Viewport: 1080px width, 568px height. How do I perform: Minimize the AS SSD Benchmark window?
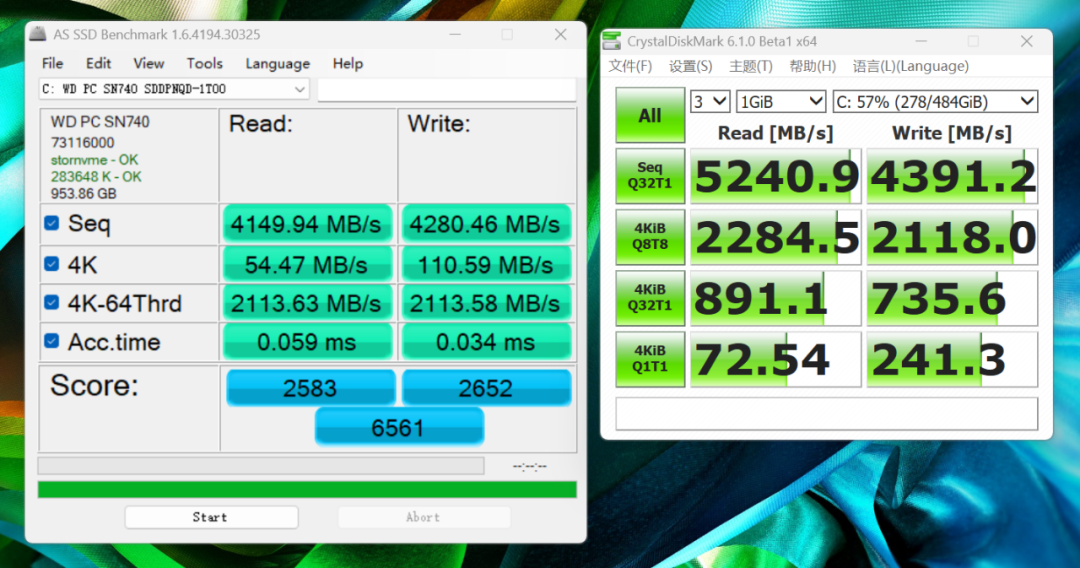point(455,34)
